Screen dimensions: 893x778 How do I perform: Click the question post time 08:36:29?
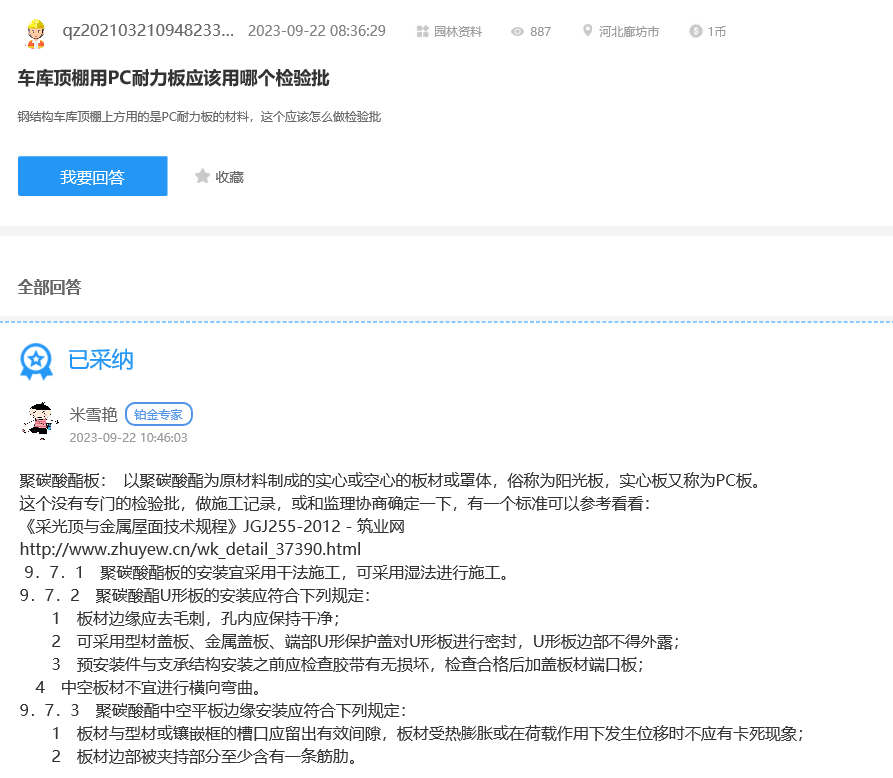316,31
